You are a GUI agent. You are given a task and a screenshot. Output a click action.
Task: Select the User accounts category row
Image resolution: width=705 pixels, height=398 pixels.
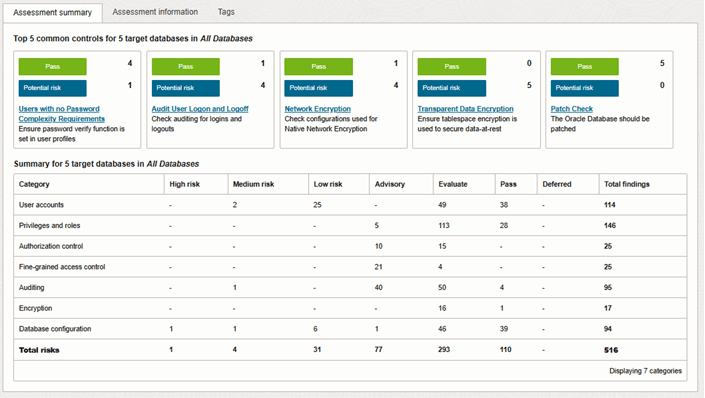coord(350,205)
